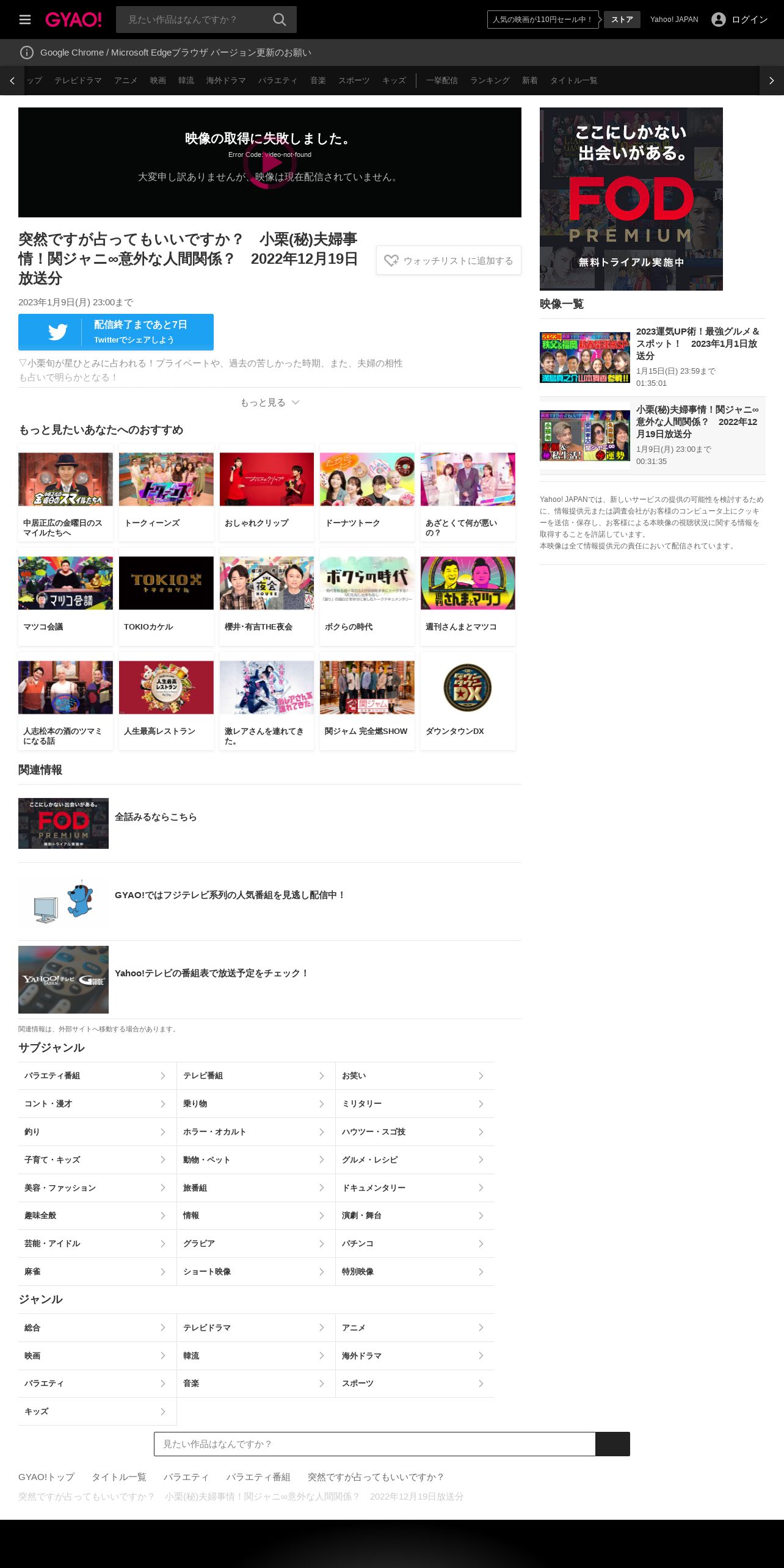Open ドーナツトーク thumbnail
This screenshot has width=784, height=1568.
[x=367, y=479]
